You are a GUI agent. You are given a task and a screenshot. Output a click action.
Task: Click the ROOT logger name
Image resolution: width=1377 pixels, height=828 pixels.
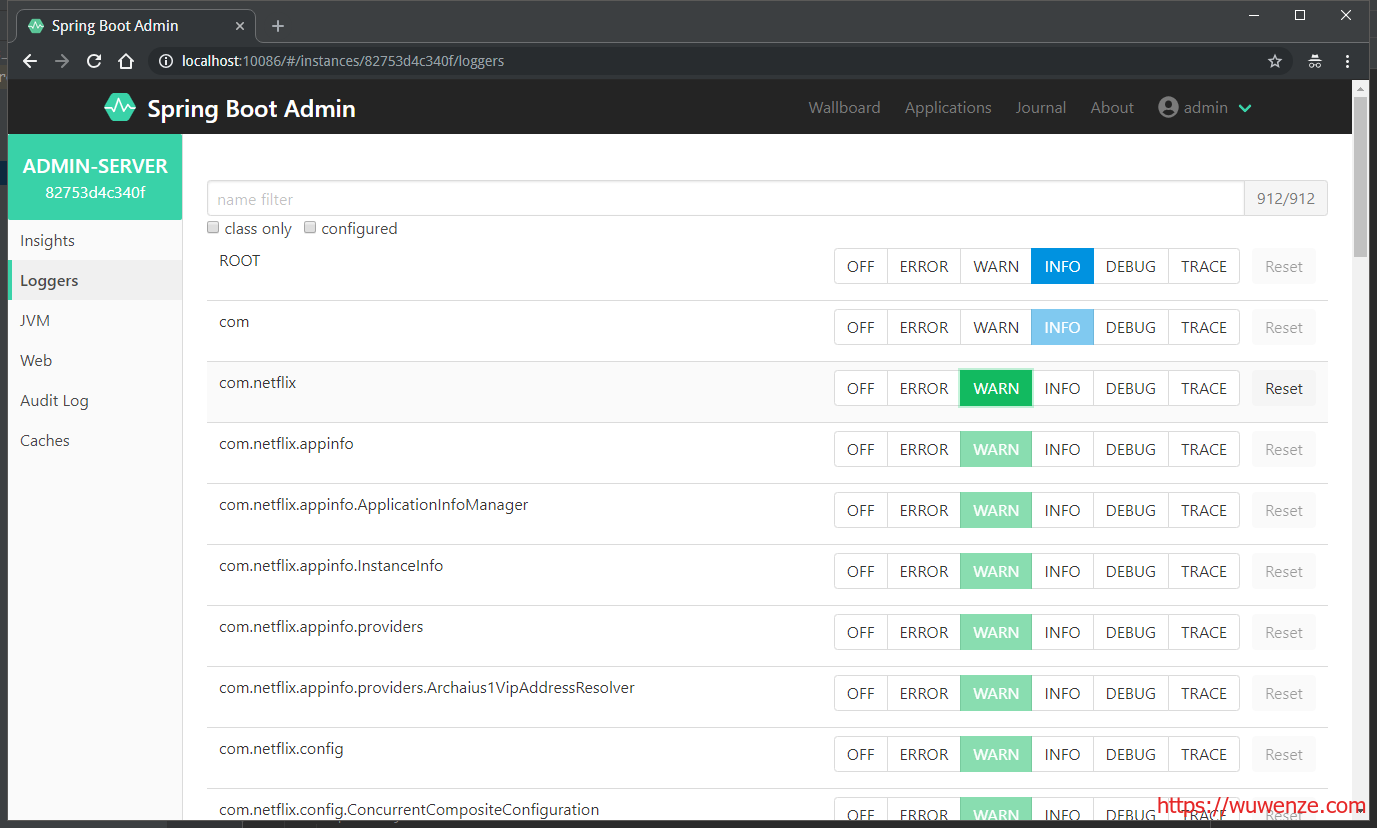[240, 260]
